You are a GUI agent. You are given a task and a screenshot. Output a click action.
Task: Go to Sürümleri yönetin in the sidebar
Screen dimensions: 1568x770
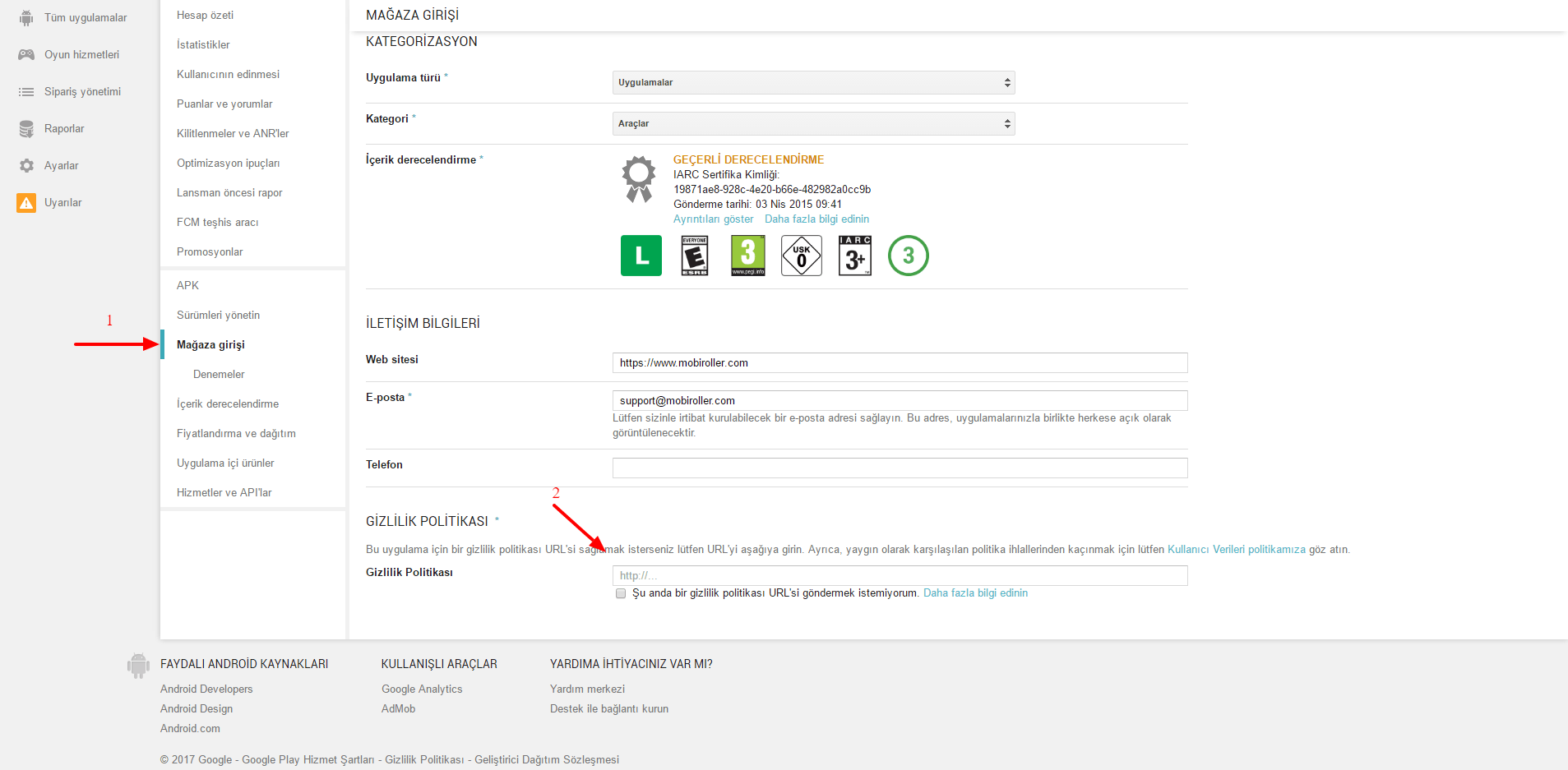click(x=218, y=316)
